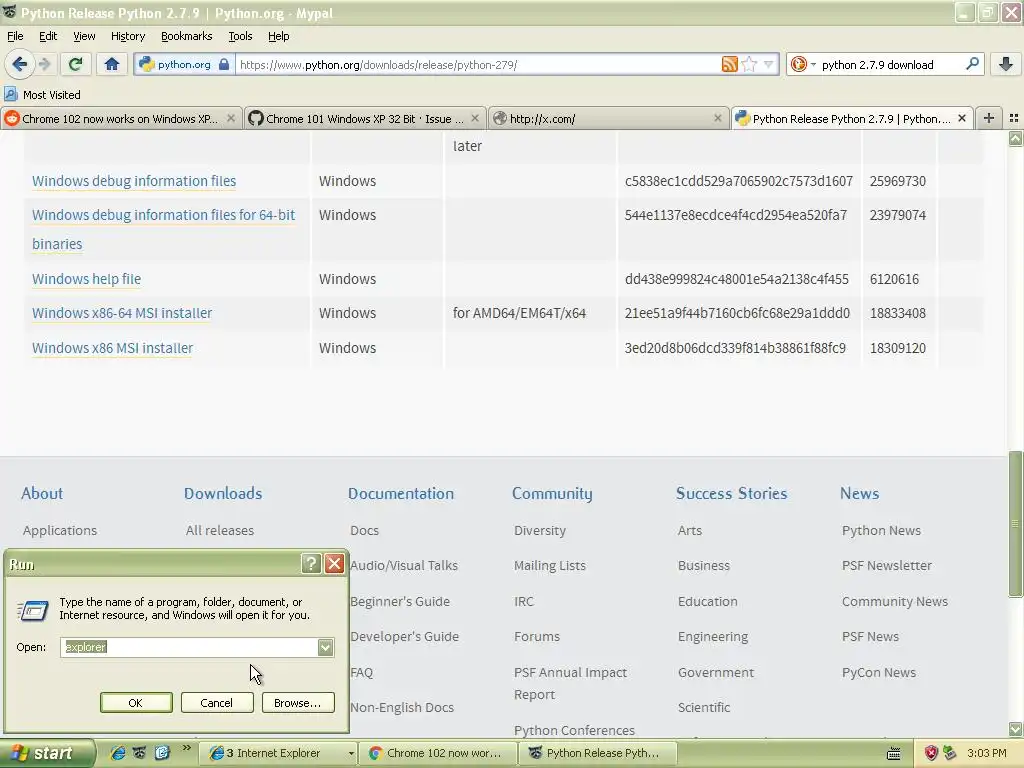Expand the address bar history dropdown arrow

pos(769,64)
